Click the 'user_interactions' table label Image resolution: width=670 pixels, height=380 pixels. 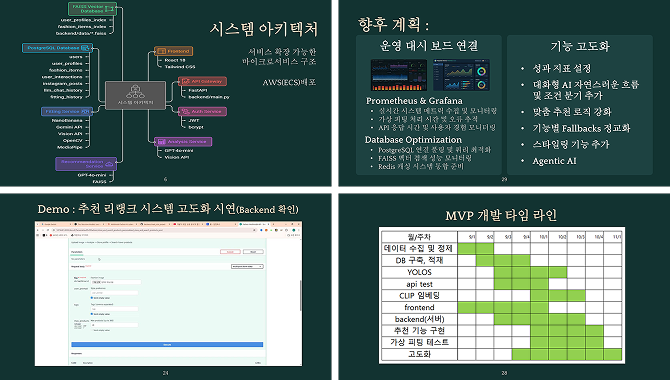coord(62,77)
